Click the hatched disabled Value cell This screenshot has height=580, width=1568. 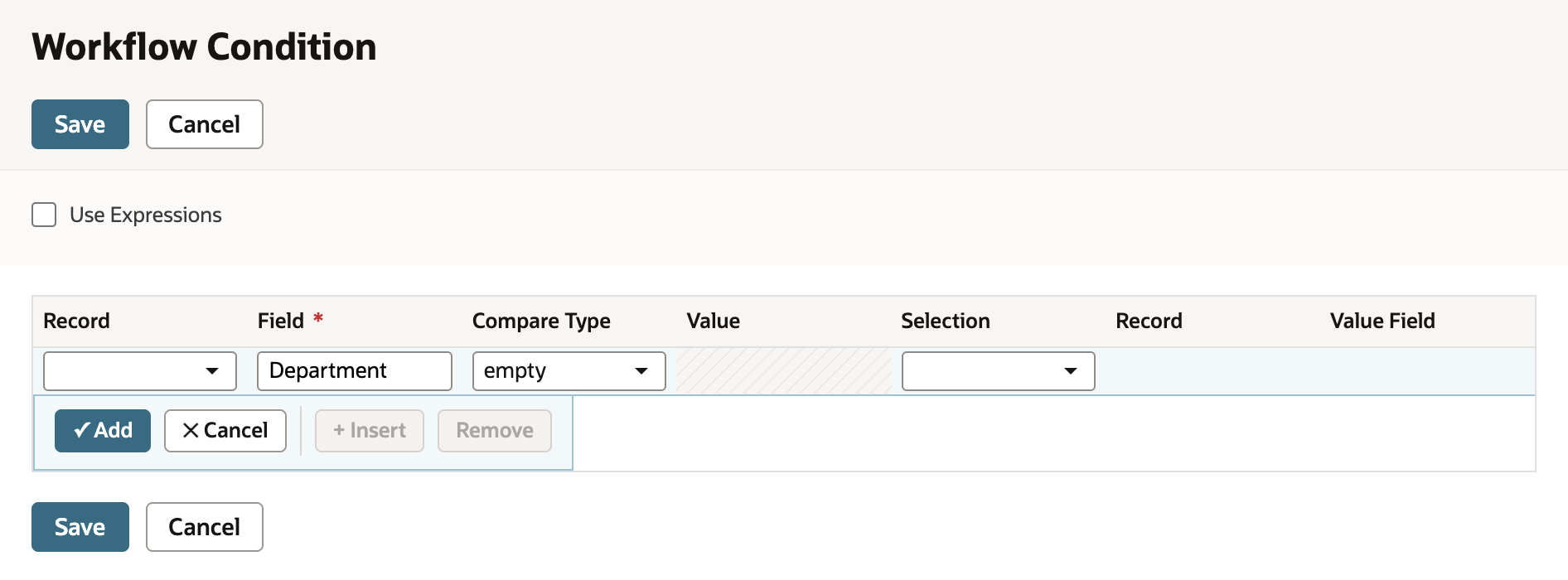(x=784, y=371)
